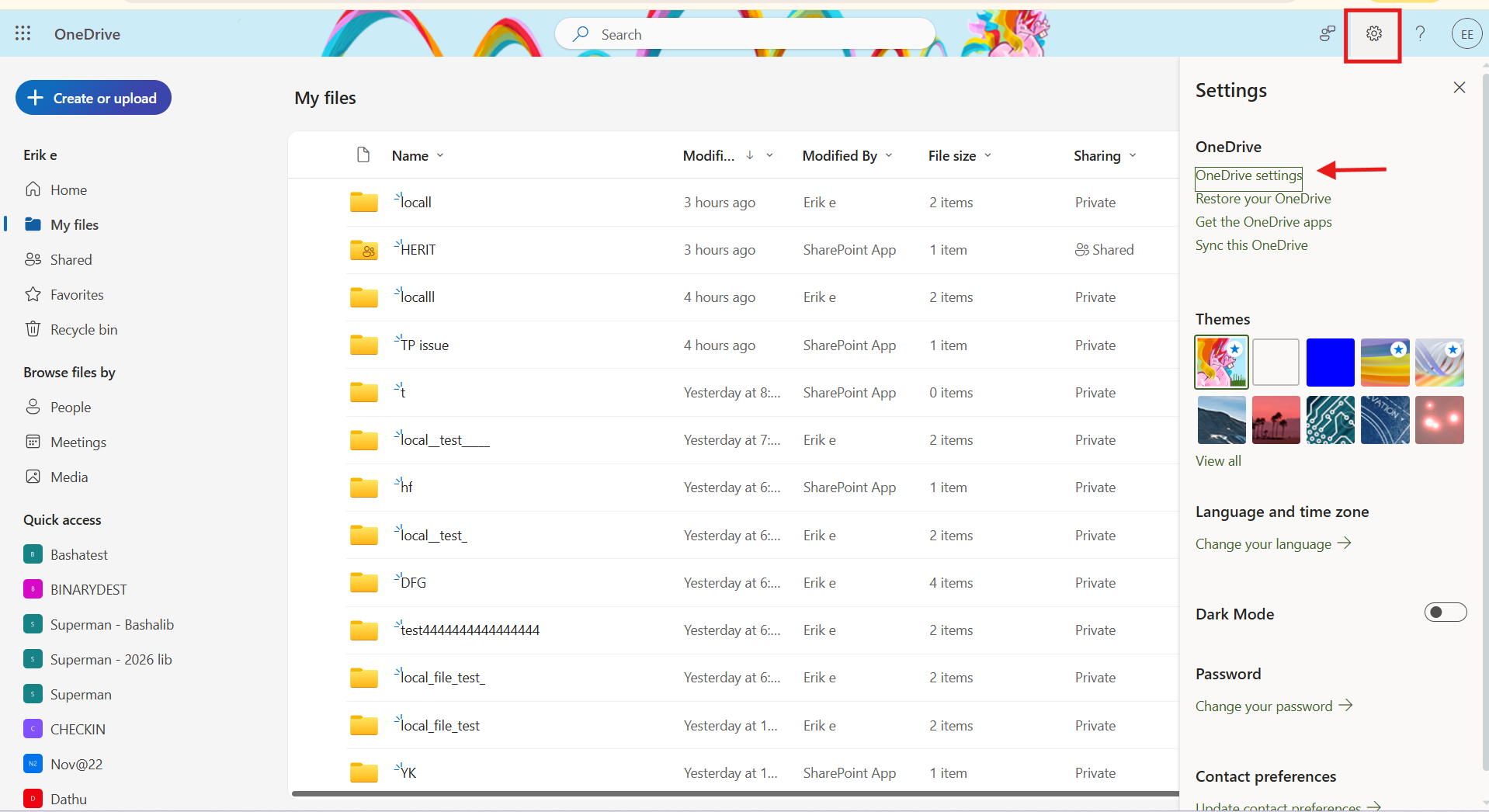Click Sync this OneDrive link
The height and width of the screenshot is (812, 1489).
1251,245
